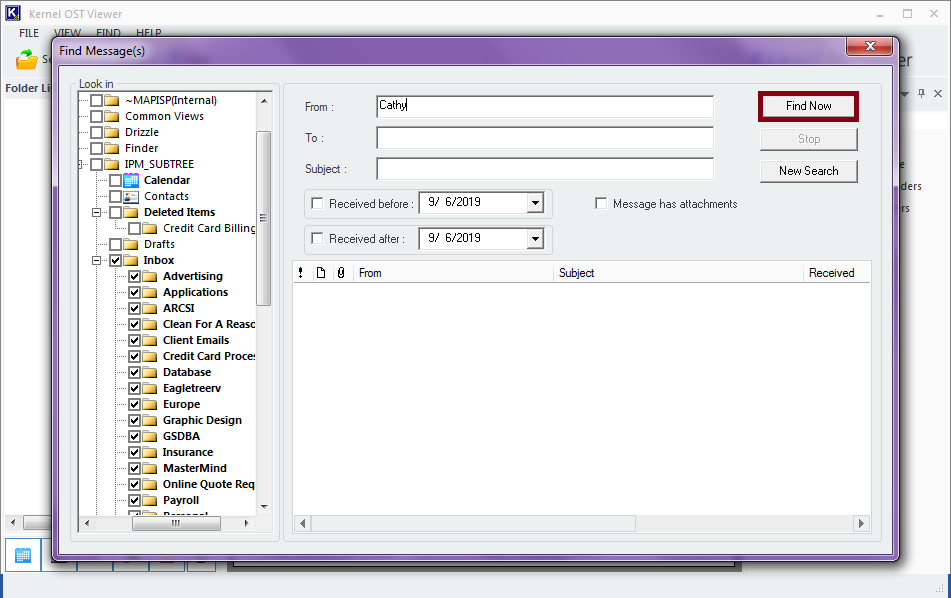This screenshot has width=951, height=598.
Task: Uncheck the Advertising folder checkbox
Action: [x=135, y=276]
